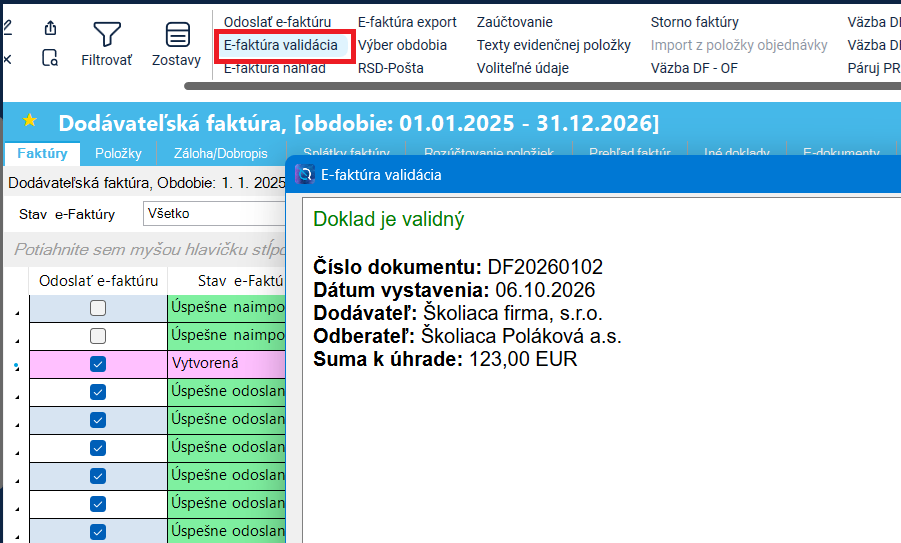
Task: Click the E-faktúra validácia window icon
Action: tap(305, 174)
